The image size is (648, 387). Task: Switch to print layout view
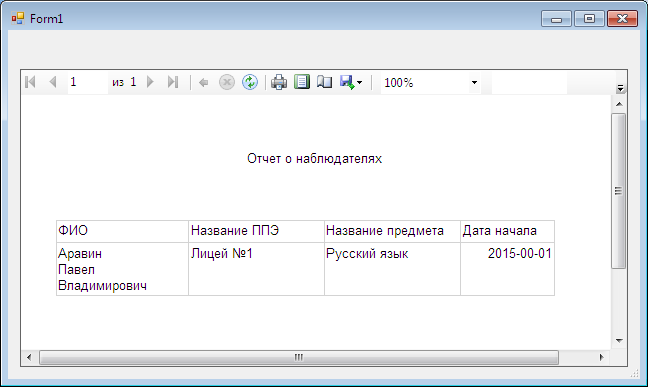coord(302,82)
